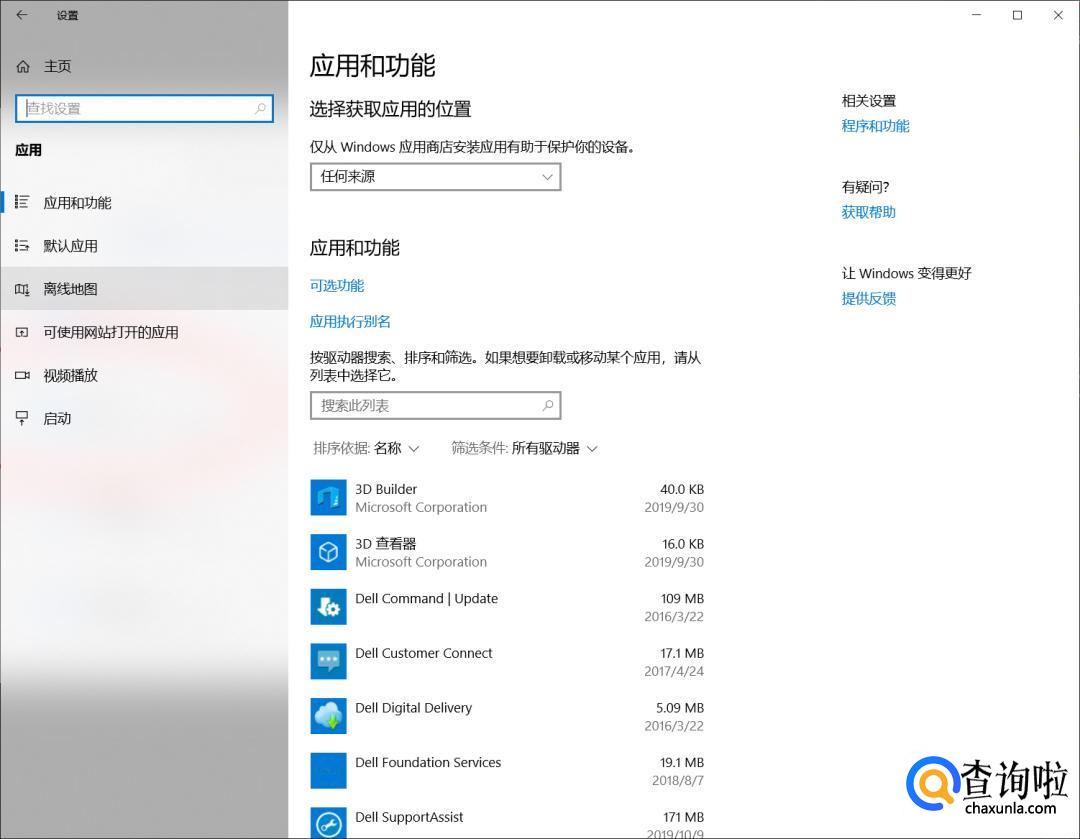The width and height of the screenshot is (1080, 839).
Task: Open the 应用执行别名 link
Action: (x=350, y=321)
